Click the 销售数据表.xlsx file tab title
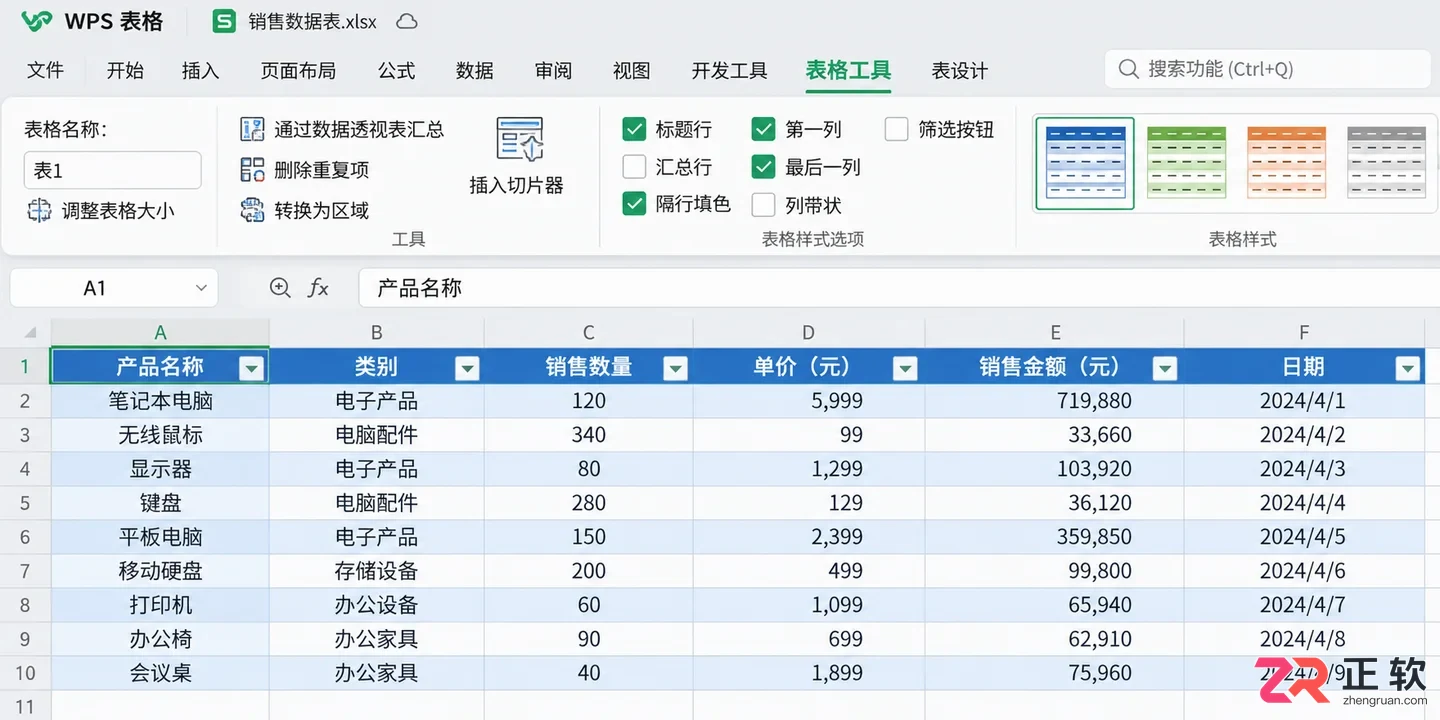This screenshot has height=720, width=1440. [x=313, y=22]
